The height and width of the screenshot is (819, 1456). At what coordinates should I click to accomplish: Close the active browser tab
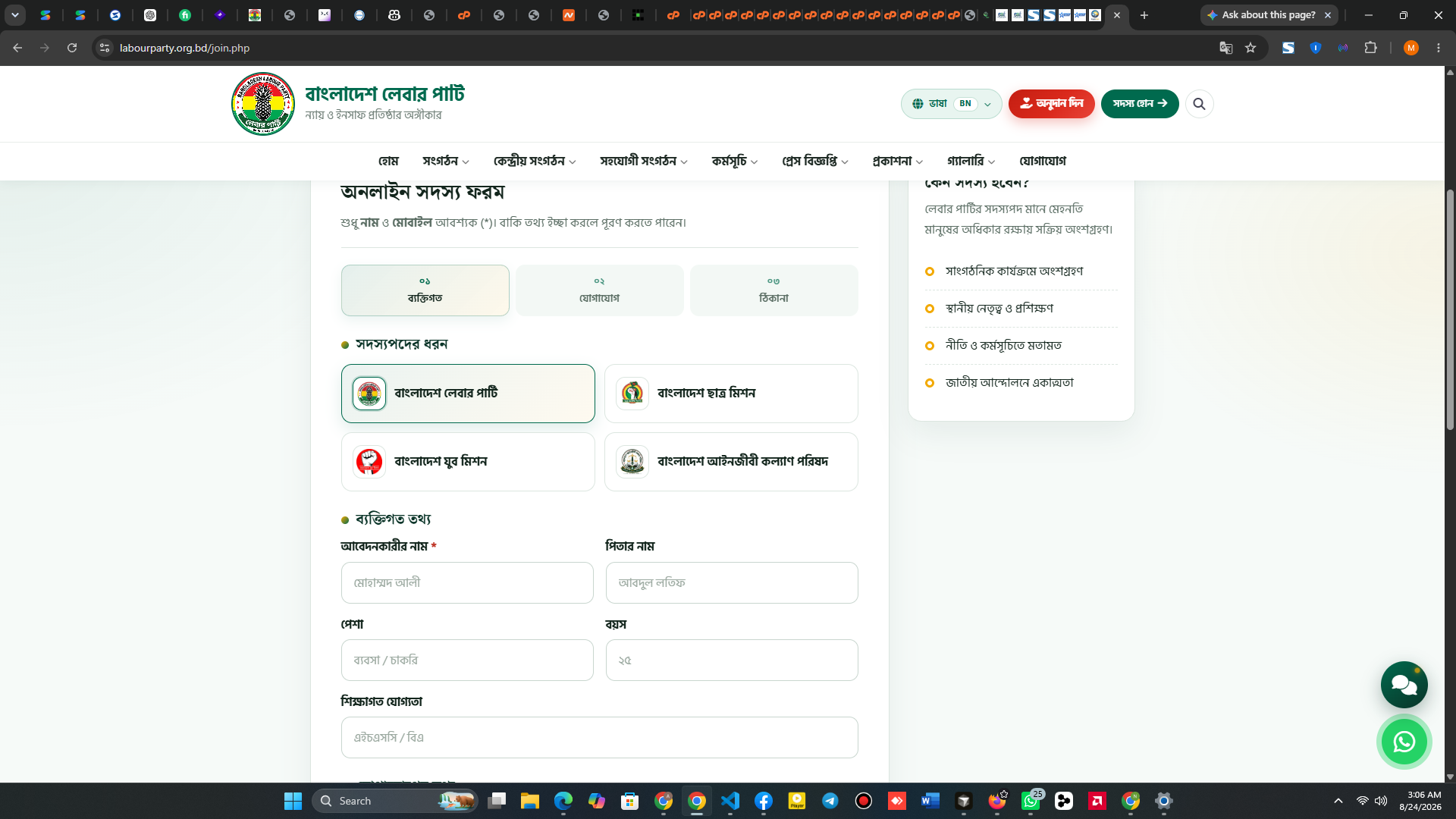click(x=1116, y=15)
